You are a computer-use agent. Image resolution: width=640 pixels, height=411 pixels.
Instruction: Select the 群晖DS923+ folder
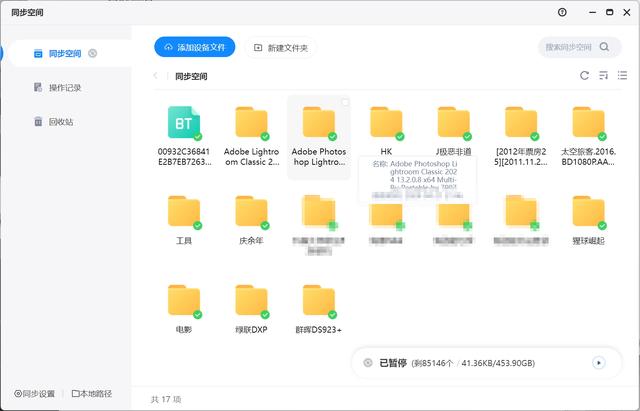(x=319, y=309)
